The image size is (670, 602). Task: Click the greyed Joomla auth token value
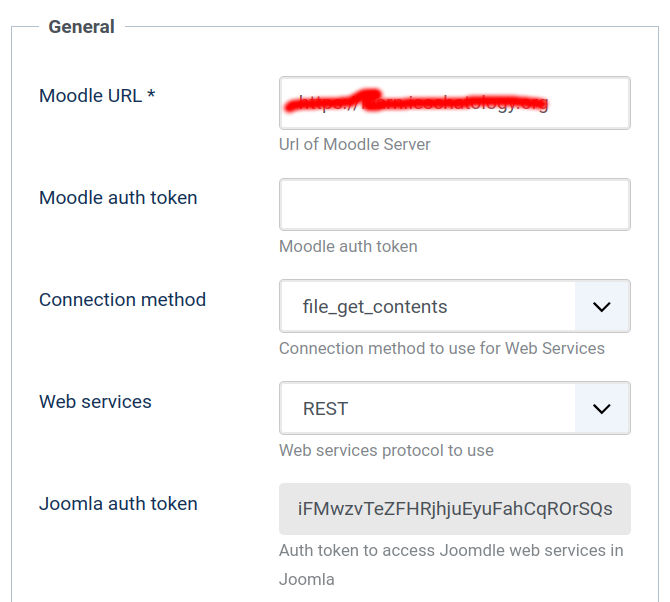454,509
